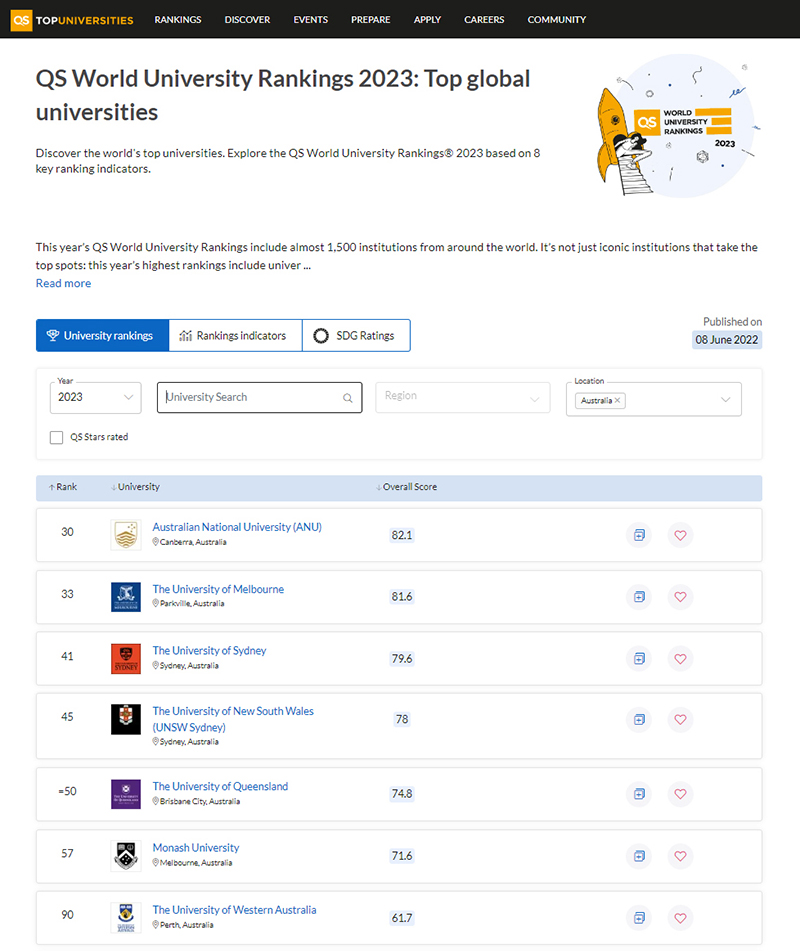Click the search magnifier icon
Screen dimensions: 800x951
348,398
